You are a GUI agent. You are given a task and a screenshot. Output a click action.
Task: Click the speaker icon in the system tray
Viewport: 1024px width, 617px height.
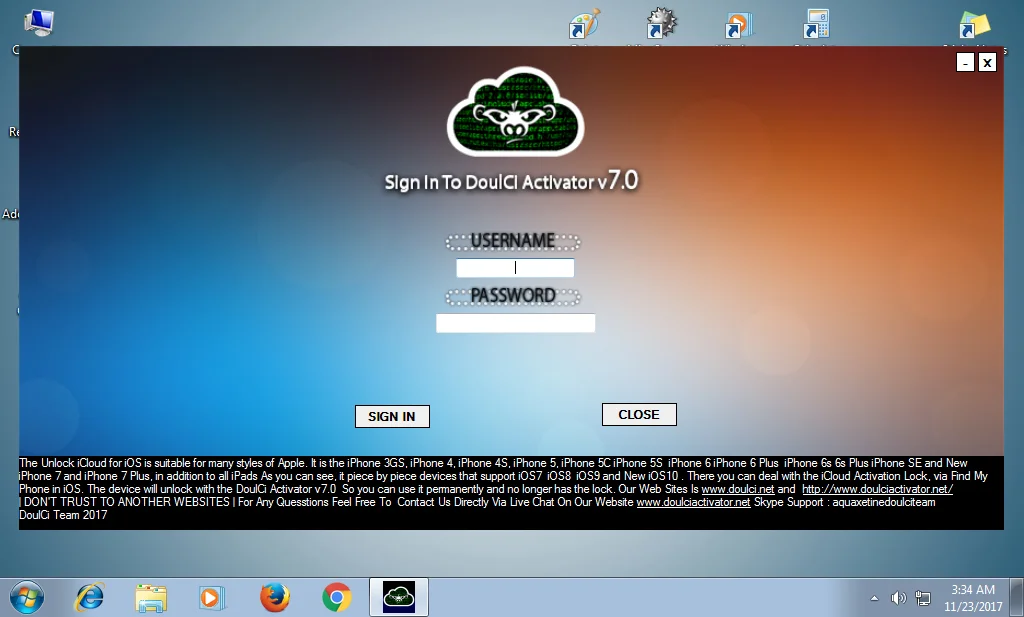(898, 597)
